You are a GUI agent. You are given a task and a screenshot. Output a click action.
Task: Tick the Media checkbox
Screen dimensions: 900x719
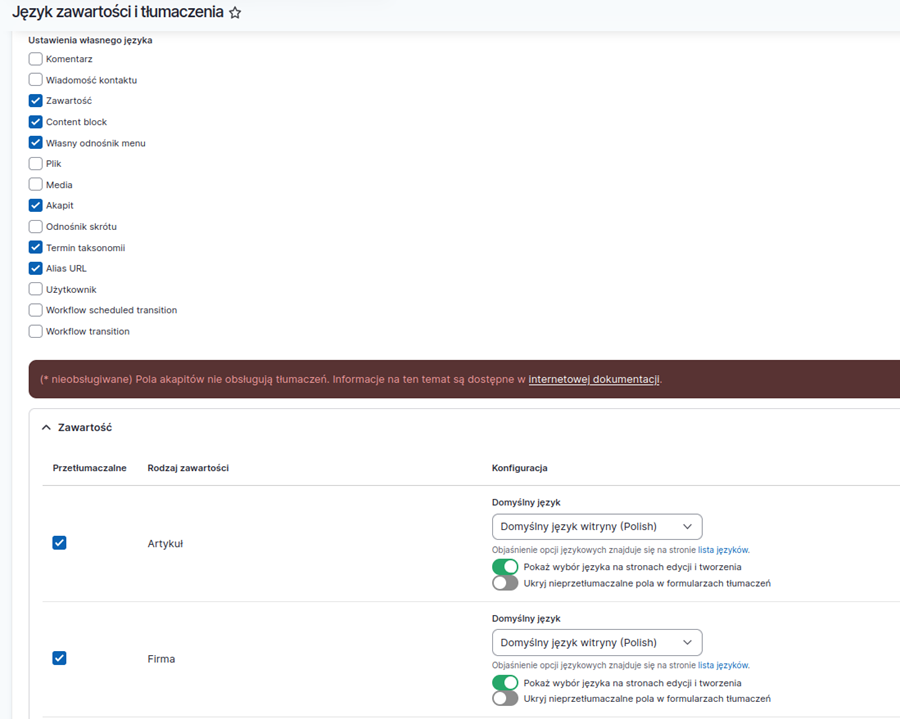click(36, 185)
